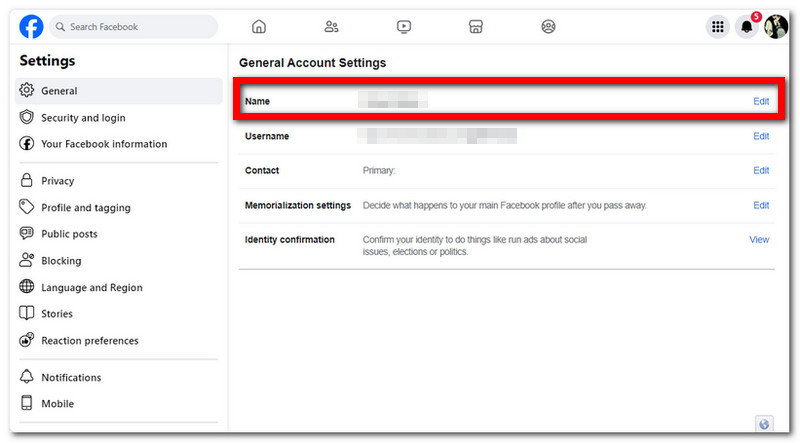Click the 'Primary:' contact text
The height and width of the screenshot is (443, 800).
pos(379,170)
